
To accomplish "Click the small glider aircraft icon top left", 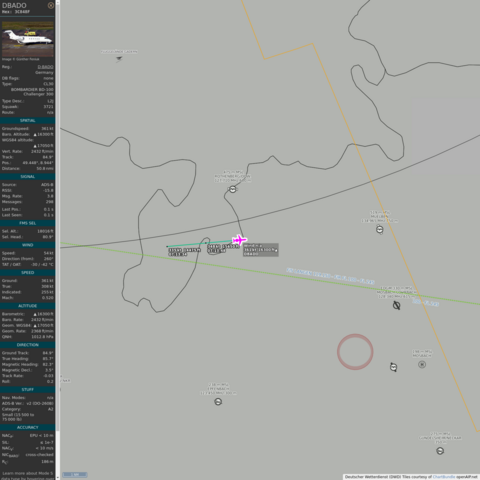I will click(119, 59).
